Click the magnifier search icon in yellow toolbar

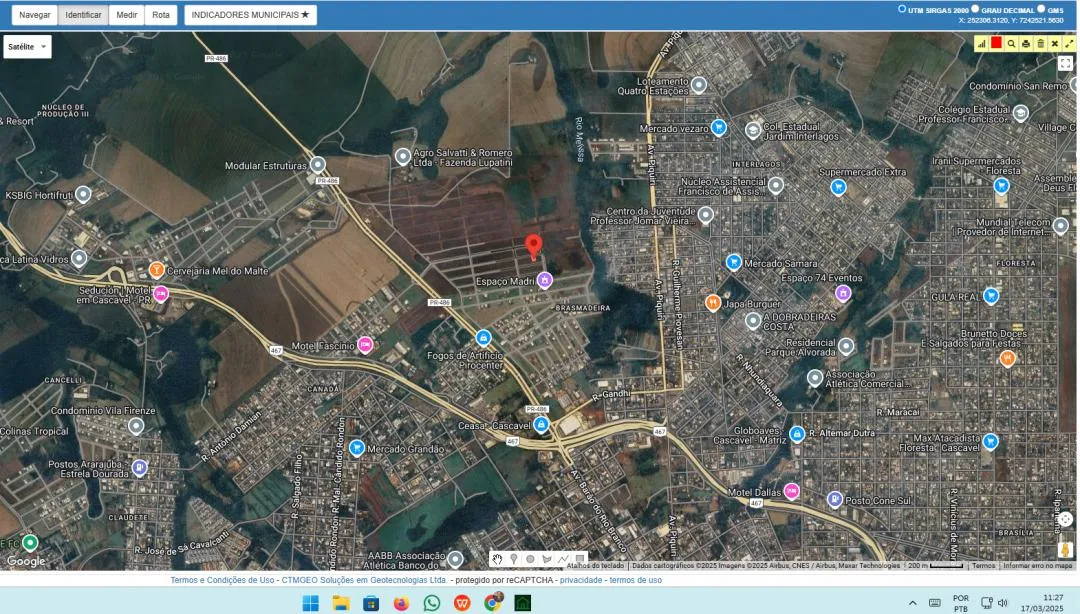[x=1011, y=43]
